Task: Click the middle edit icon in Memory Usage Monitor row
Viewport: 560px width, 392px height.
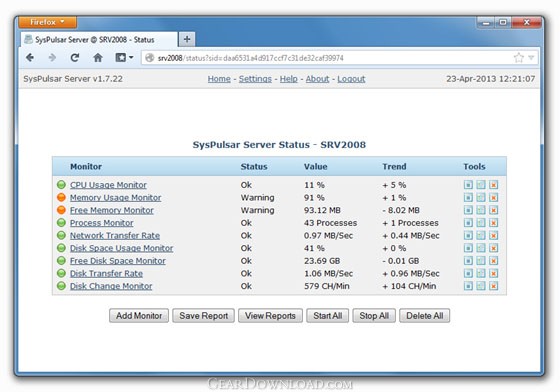Action: pos(481,197)
